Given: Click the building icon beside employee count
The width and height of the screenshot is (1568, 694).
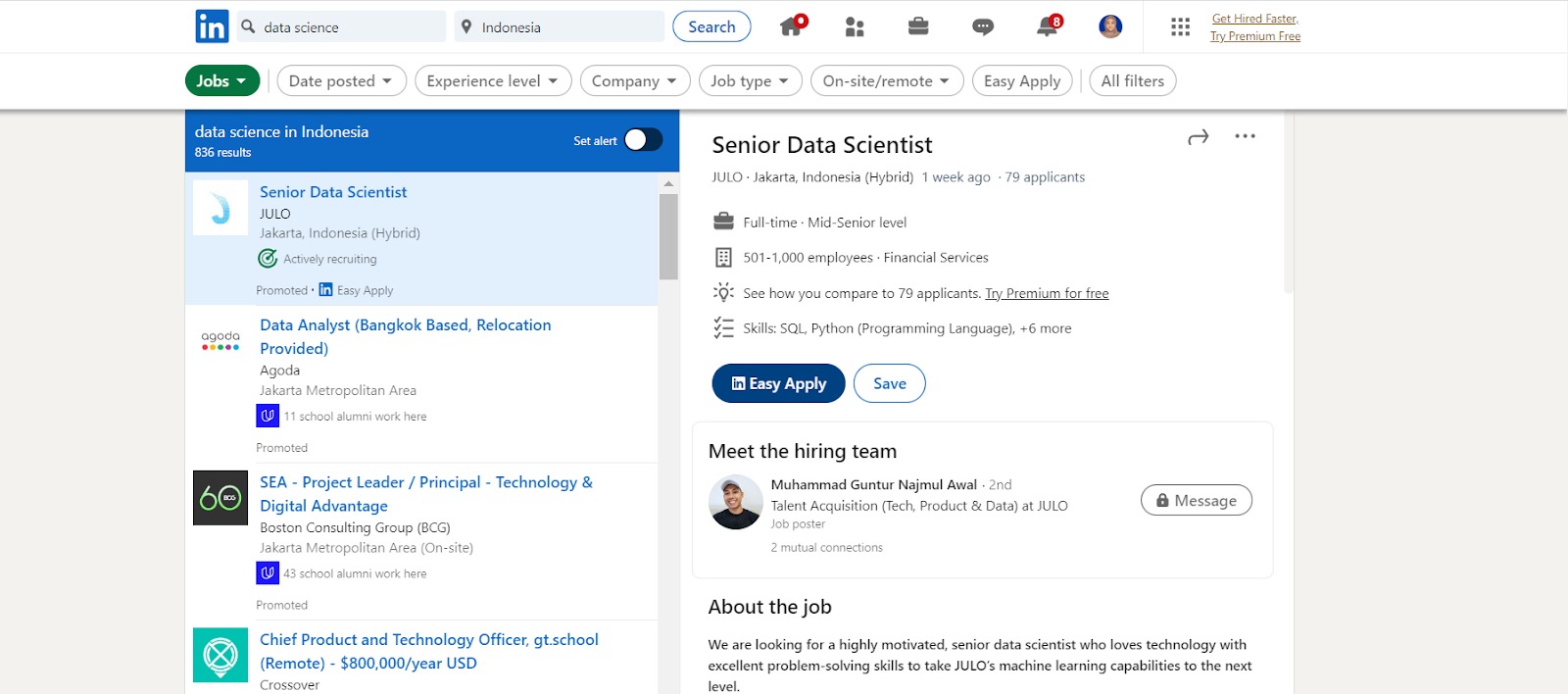Looking at the screenshot, I should pyautogui.click(x=723, y=257).
